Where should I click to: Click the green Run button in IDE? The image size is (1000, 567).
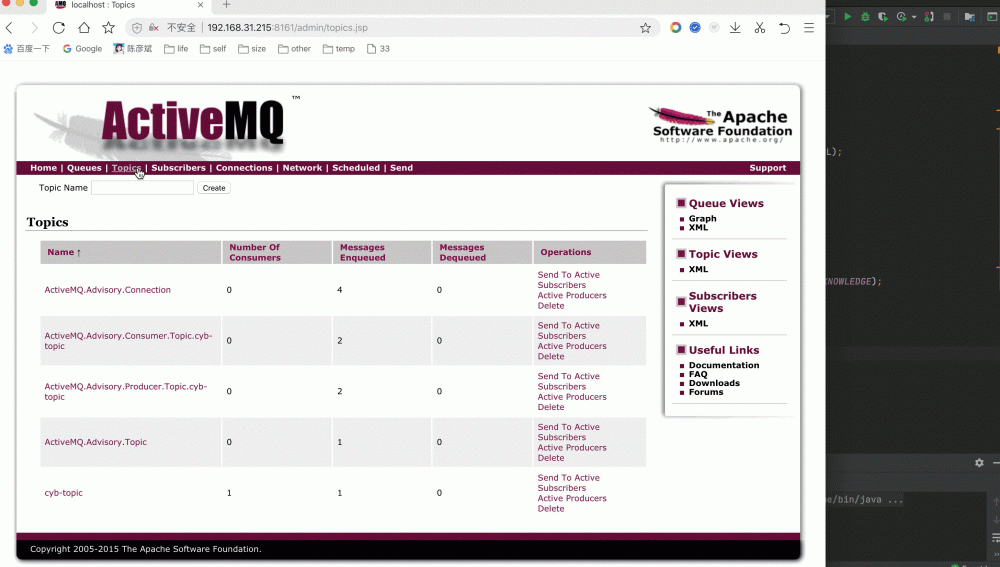coord(848,17)
